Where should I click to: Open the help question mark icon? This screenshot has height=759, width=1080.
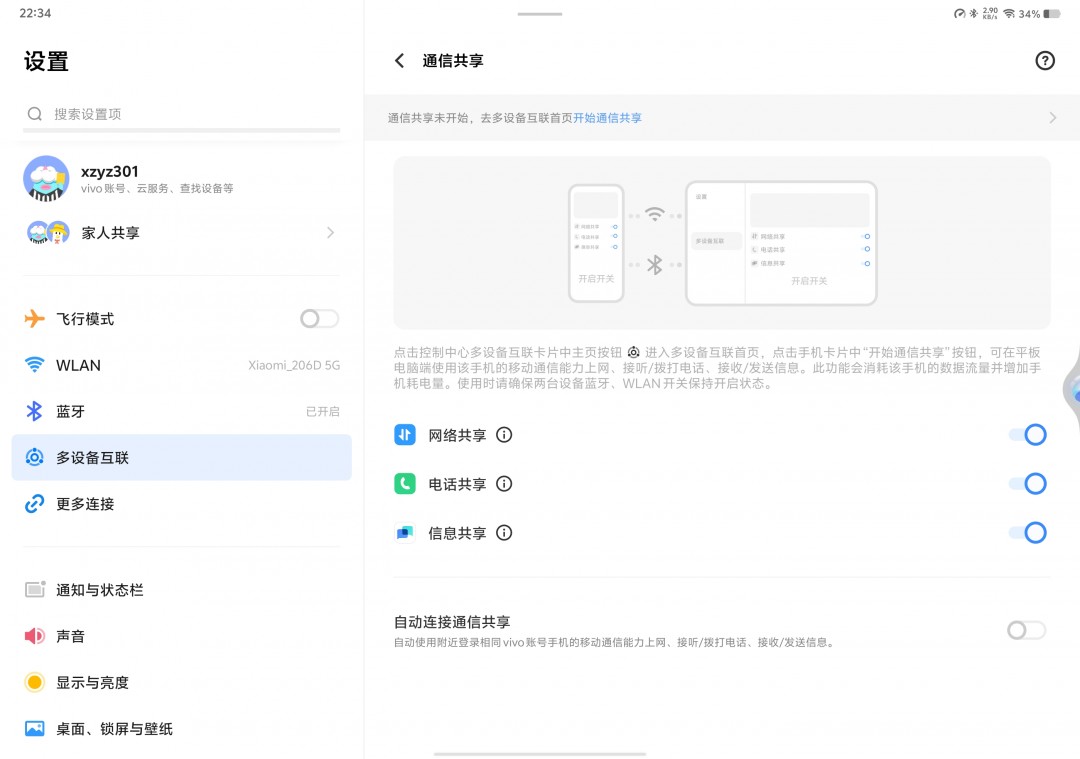pos(1044,61)
